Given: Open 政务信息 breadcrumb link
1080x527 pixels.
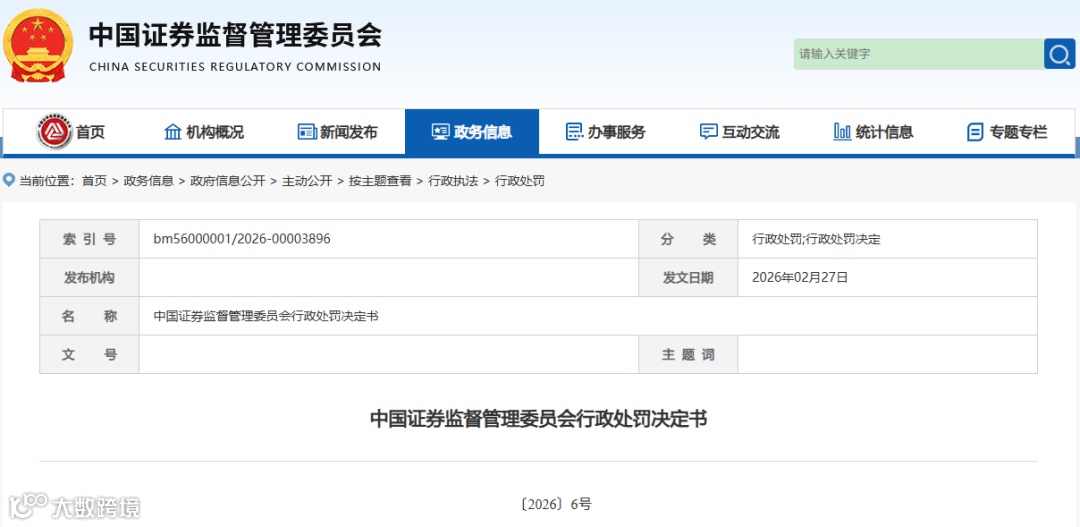Looking at the screenshot, I should coord(149,181).
